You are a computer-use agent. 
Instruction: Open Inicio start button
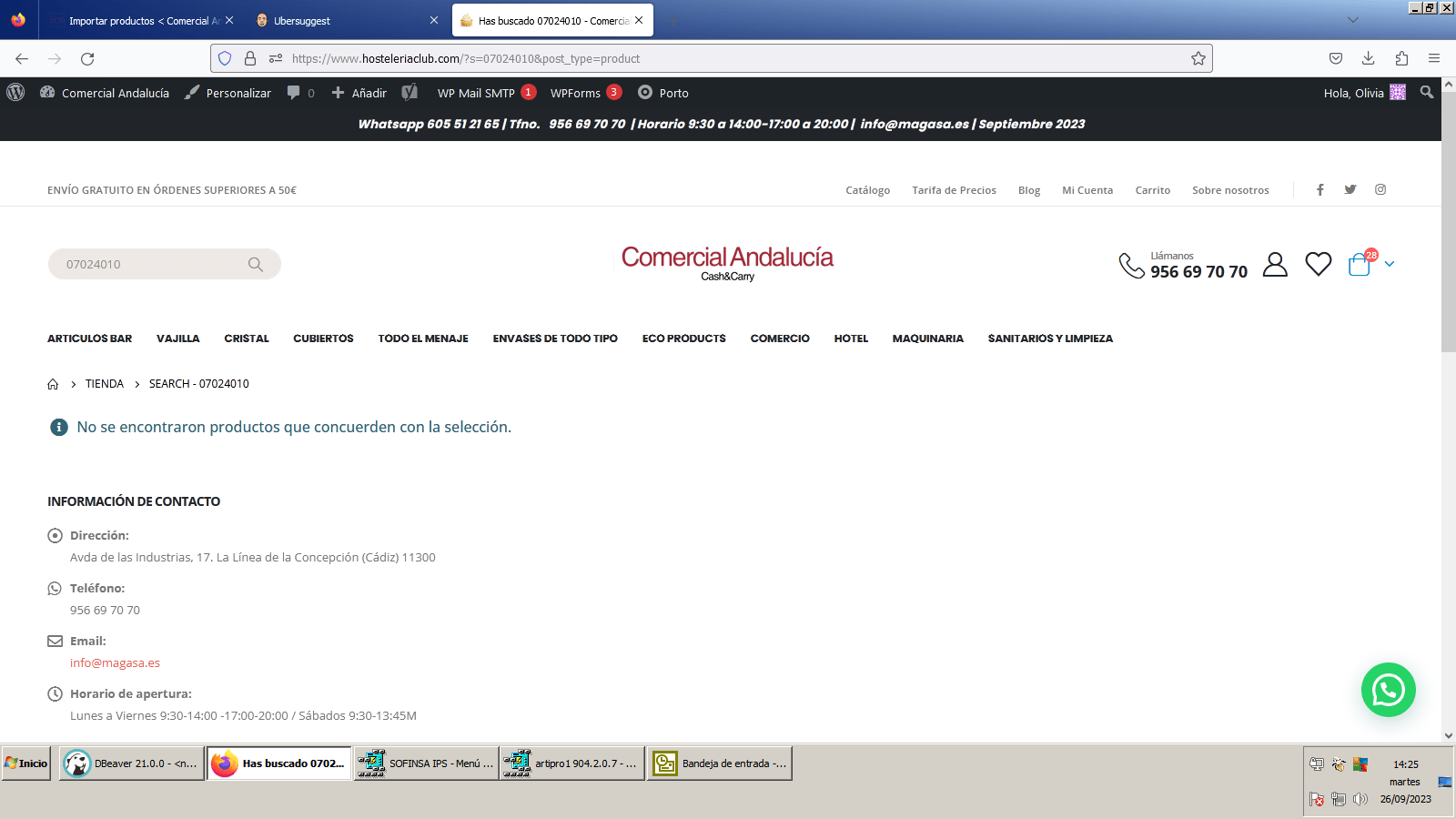coord(26,763)
